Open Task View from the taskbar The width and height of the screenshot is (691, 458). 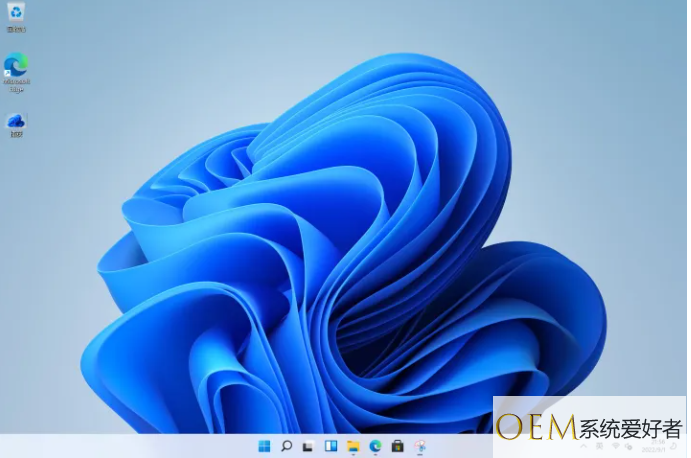tap(308, 447)
